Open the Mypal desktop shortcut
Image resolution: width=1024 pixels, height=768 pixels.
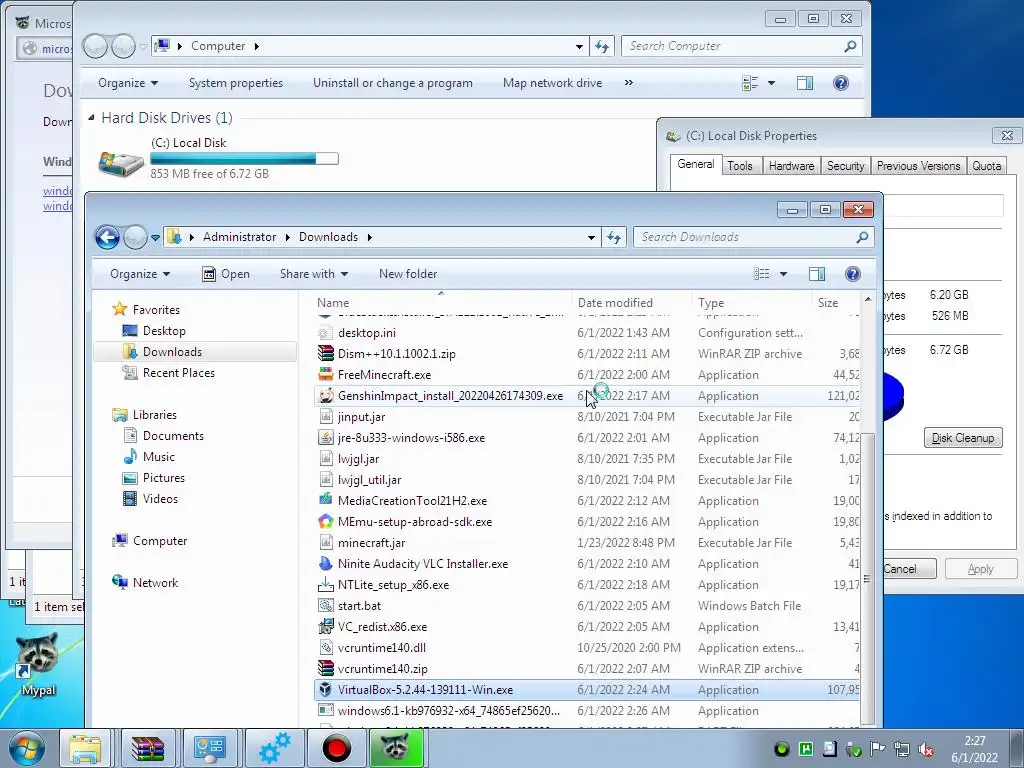[37, 663]
